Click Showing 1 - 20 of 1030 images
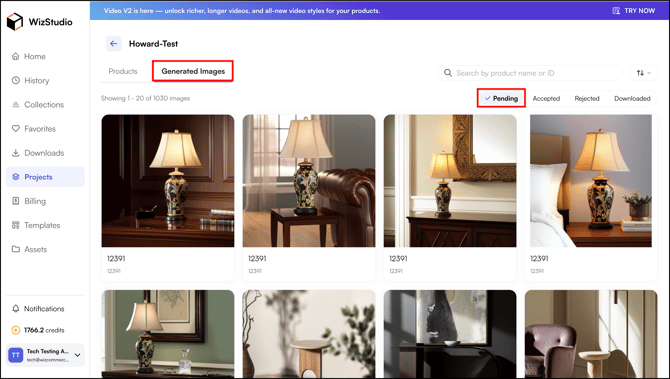This screenshot has height=379, width=670. pyautogui.click(x=145, y=98)
